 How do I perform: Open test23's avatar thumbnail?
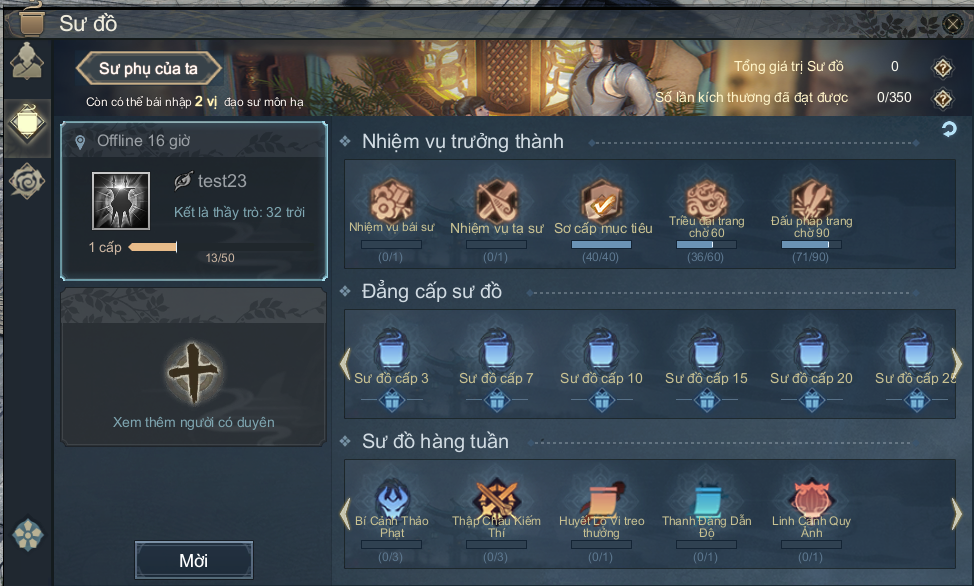click(x=121, y=201)
